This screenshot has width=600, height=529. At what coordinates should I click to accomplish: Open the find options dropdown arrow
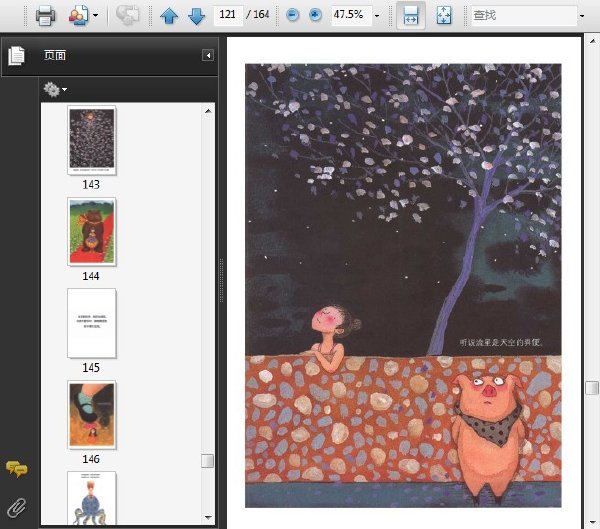[x=582, y=16]
